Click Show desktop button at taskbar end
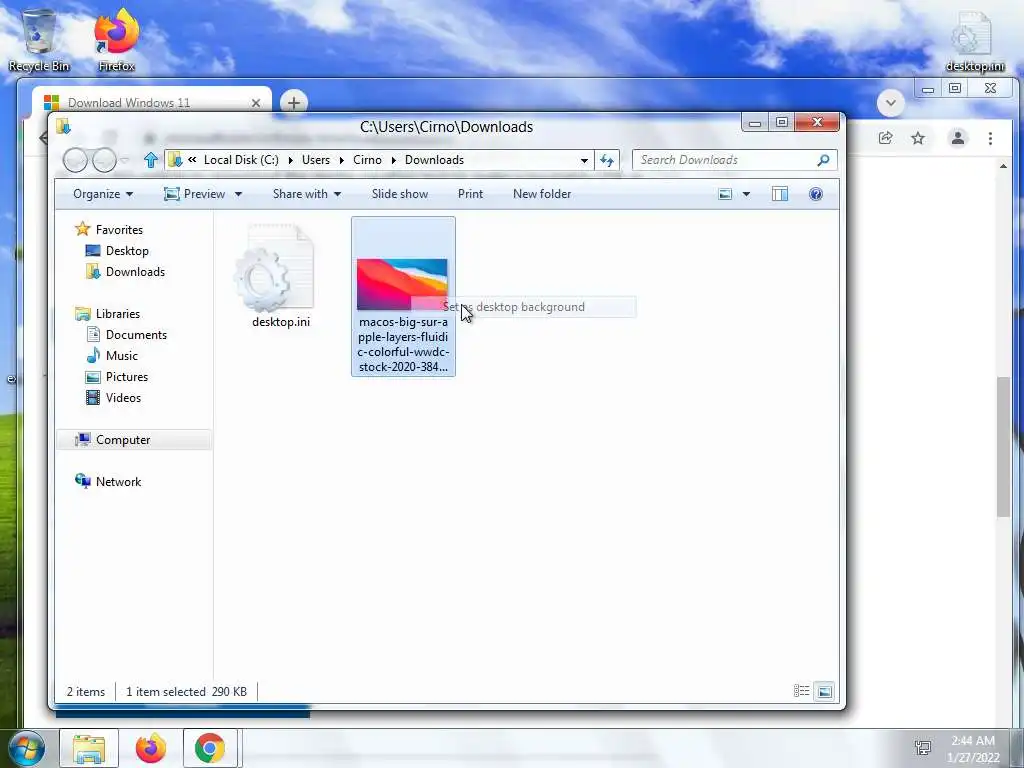1024x768 pixels. [1017, 748]
